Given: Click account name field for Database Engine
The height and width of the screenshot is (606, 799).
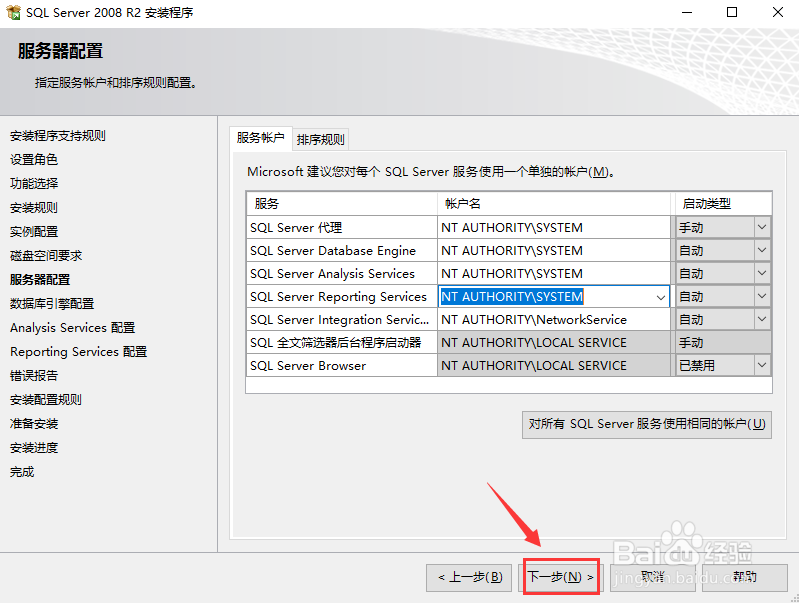Looking at the screenshot, I should pos(554,250).
